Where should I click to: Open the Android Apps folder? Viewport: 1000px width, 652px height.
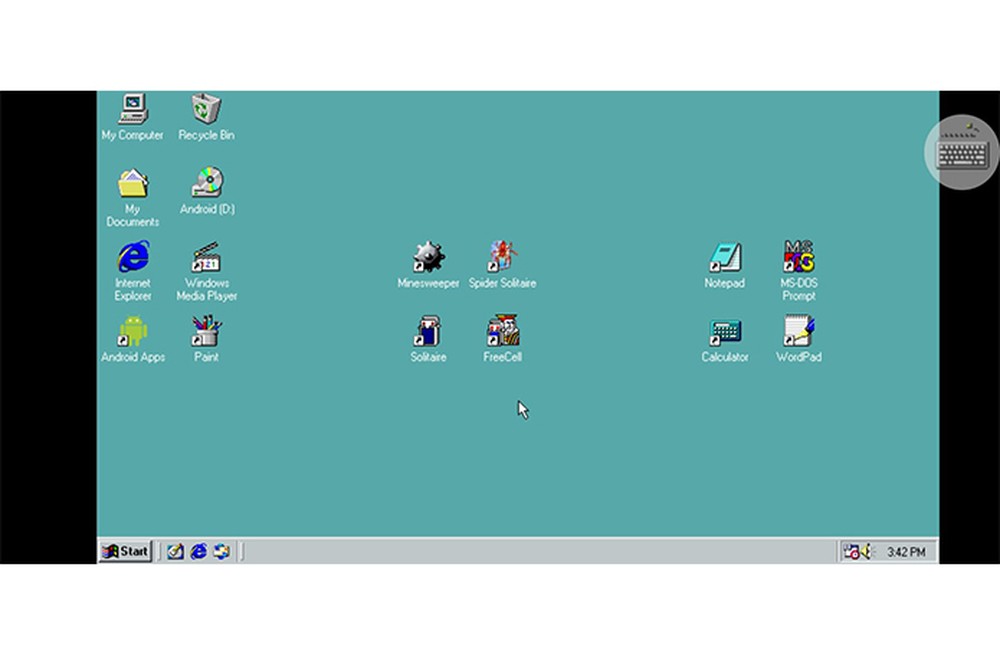(132, 330)
